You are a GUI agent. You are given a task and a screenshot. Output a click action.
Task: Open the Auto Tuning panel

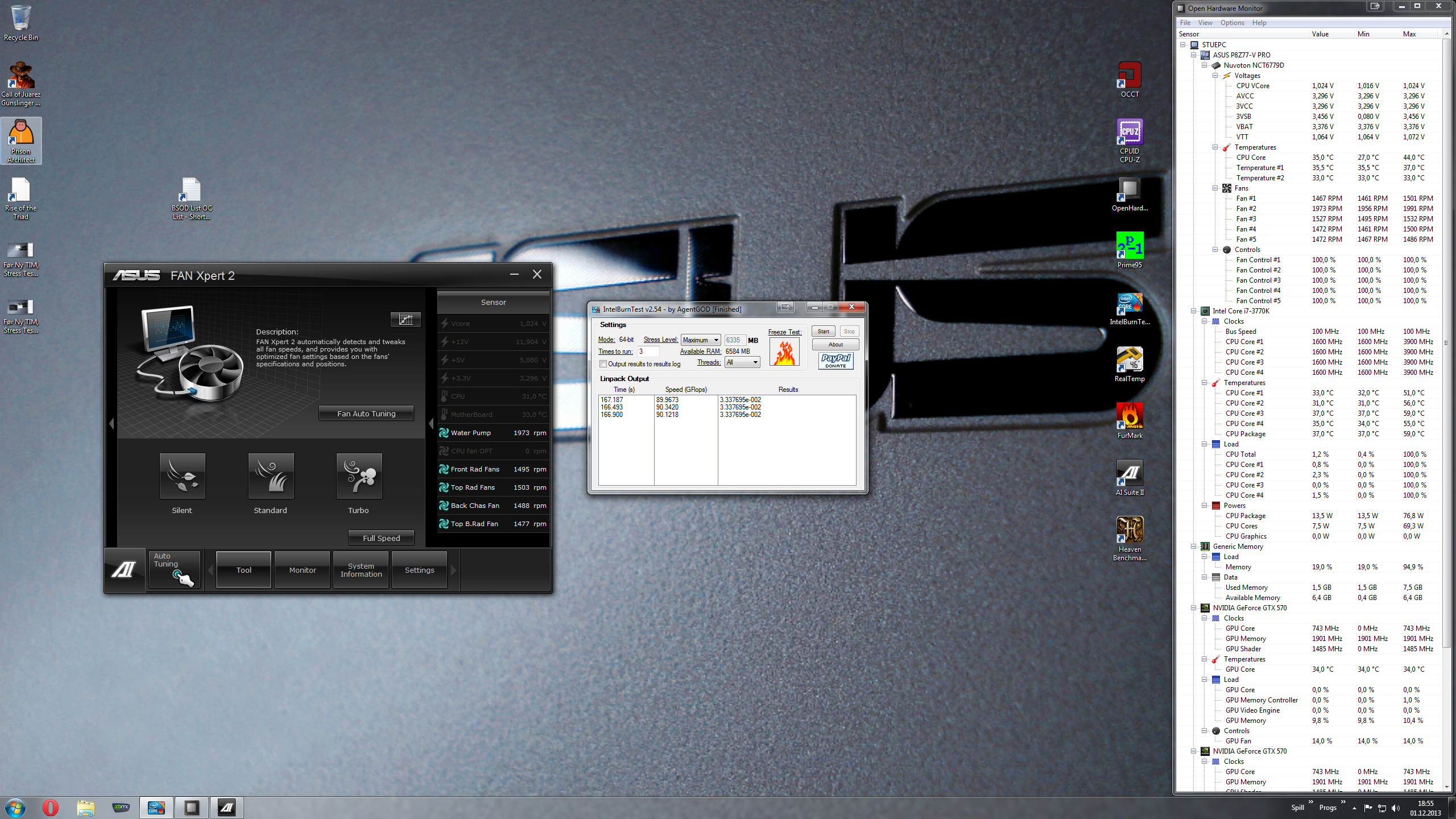point(174,569)
